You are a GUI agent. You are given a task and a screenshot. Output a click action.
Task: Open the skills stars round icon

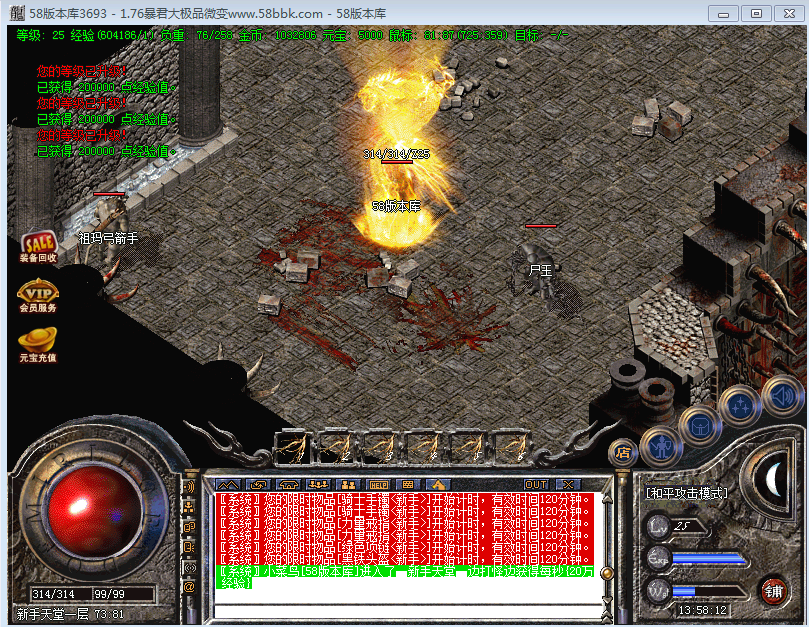point(740,406)
